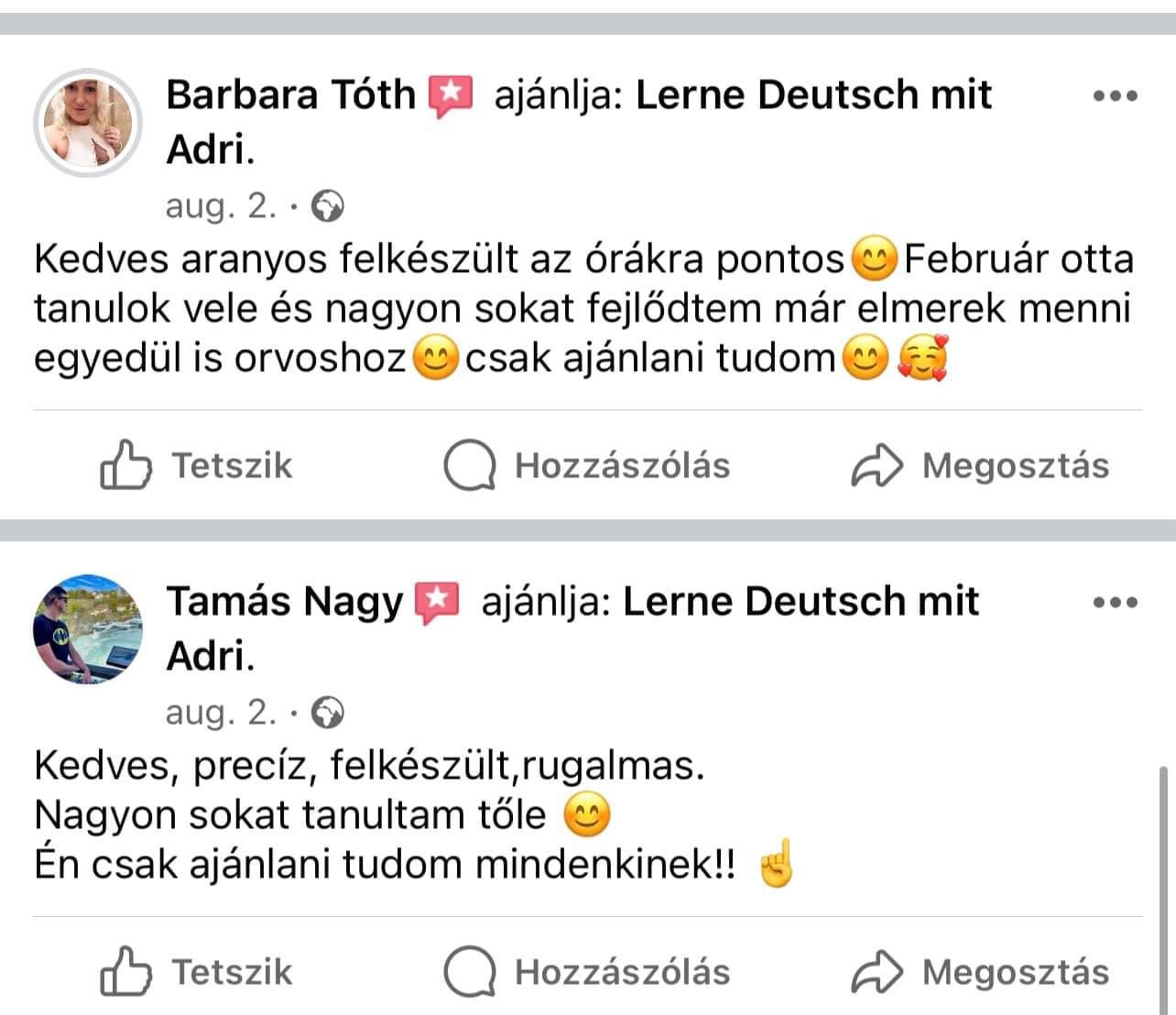The width and height of the screenshot is (1176, 1015).
Task: Comment on Barbara's review via Hozzászólás
Action: (587, 465)
